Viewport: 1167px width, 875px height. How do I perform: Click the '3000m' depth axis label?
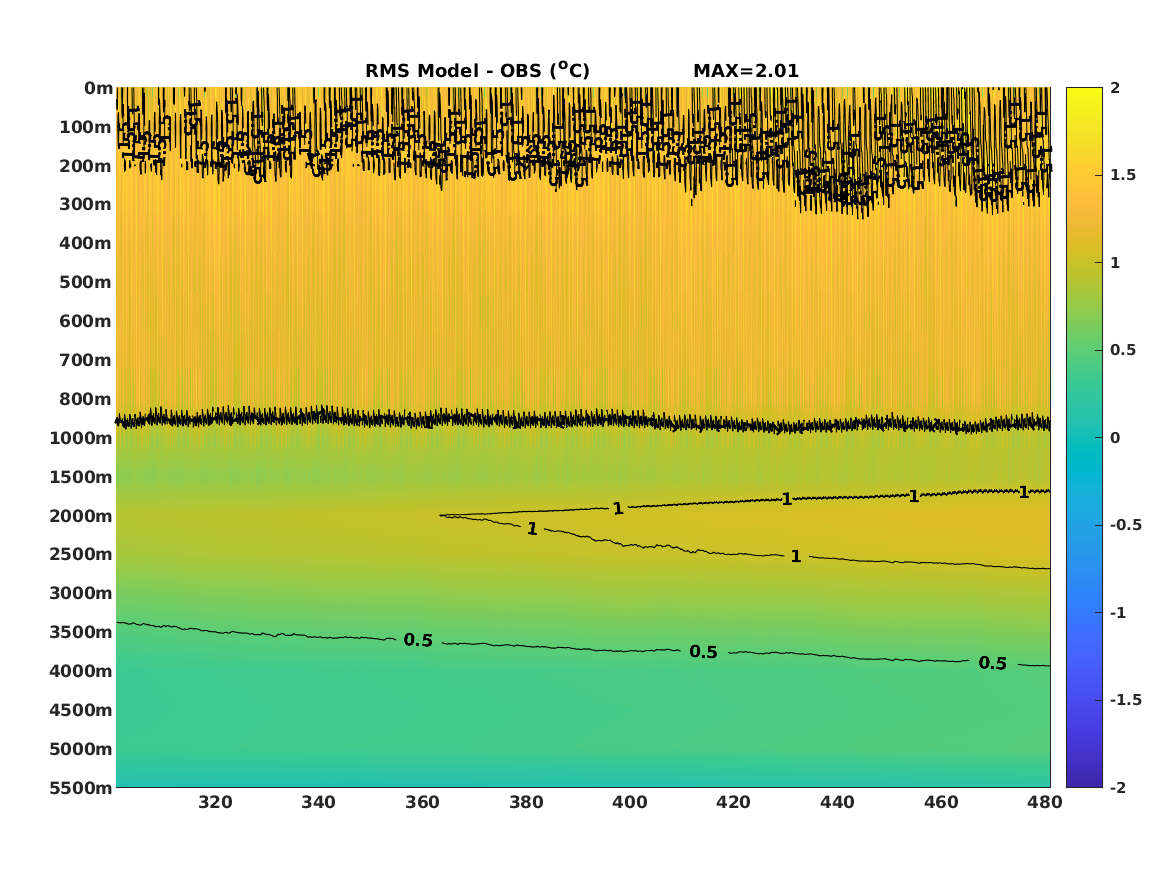81,593
